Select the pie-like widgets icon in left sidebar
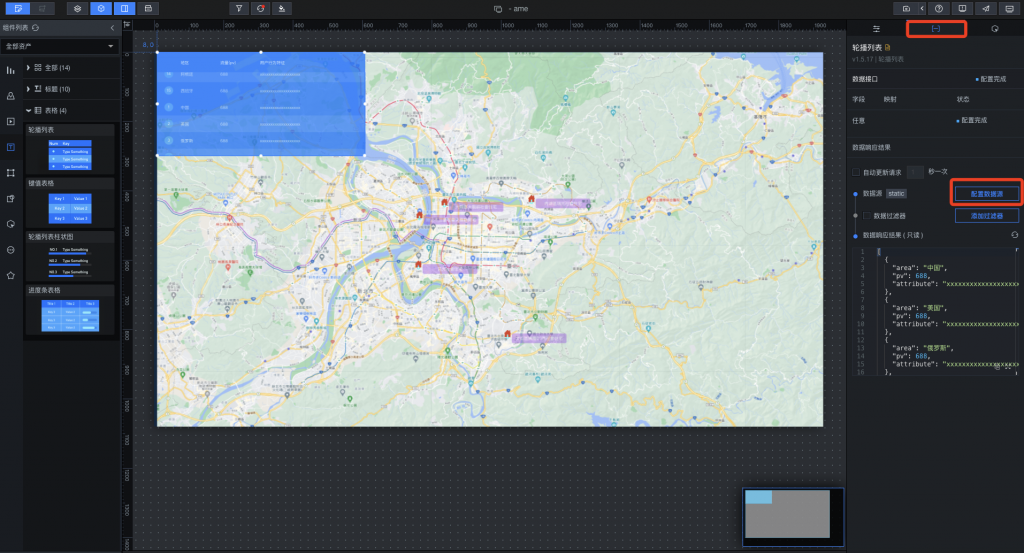Viewport: 1024px width, 553px height. coord(10,224)
